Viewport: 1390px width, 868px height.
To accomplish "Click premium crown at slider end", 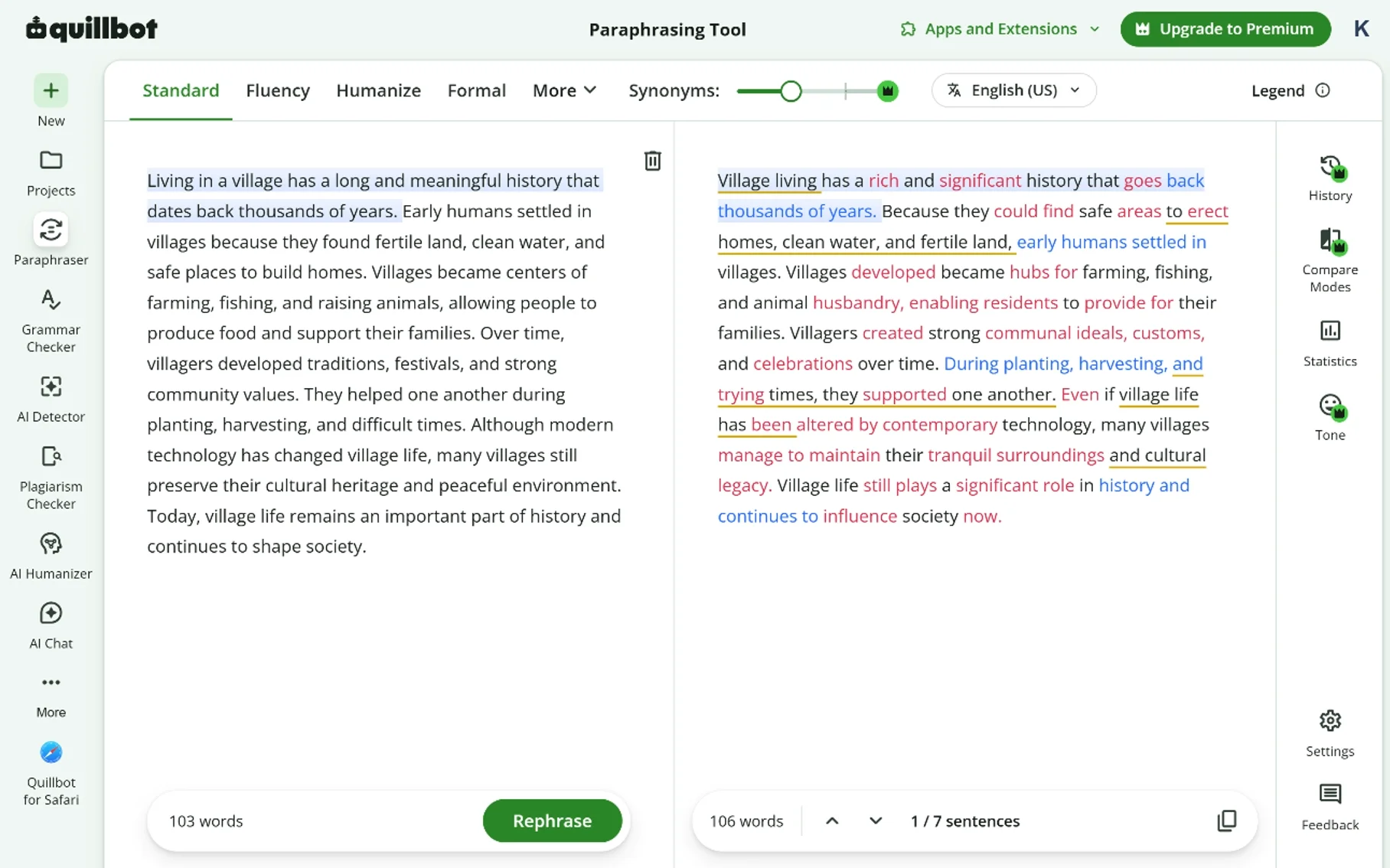I will (887, 91).
